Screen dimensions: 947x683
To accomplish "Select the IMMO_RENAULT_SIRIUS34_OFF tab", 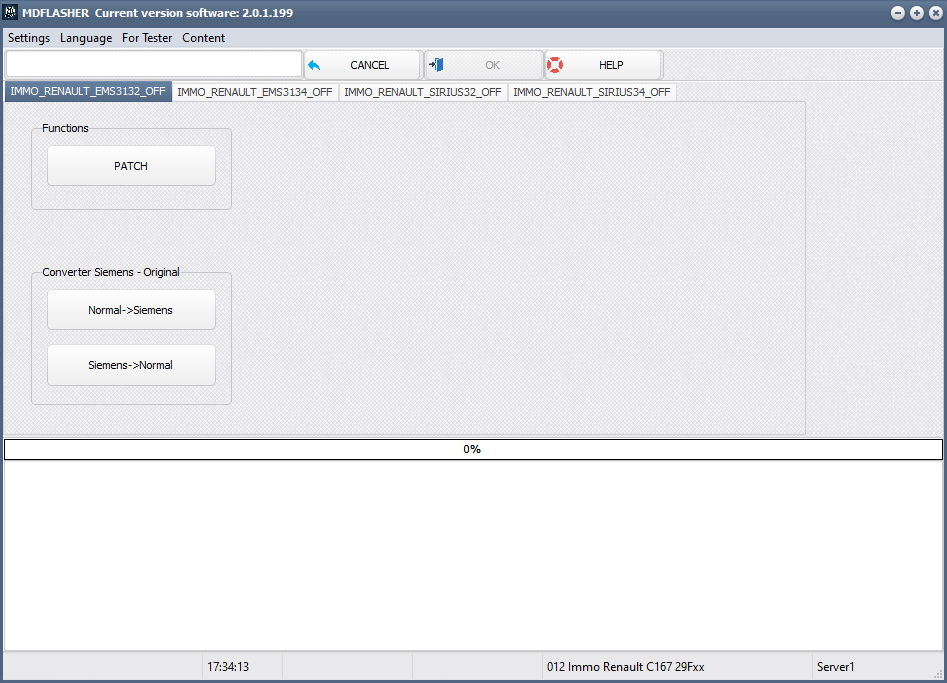I will (x=592, y=92).
